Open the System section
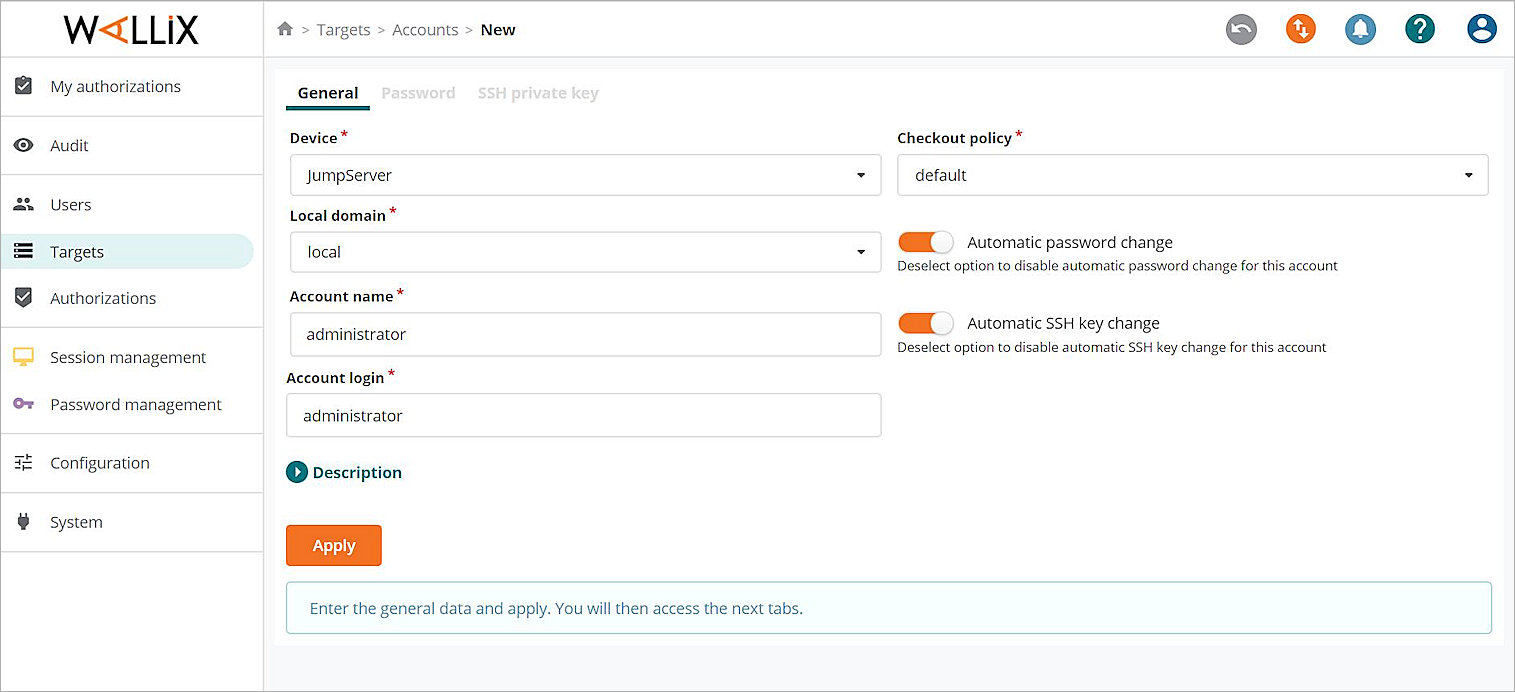The image size is (1515, 692). click(x=76, y=521)
